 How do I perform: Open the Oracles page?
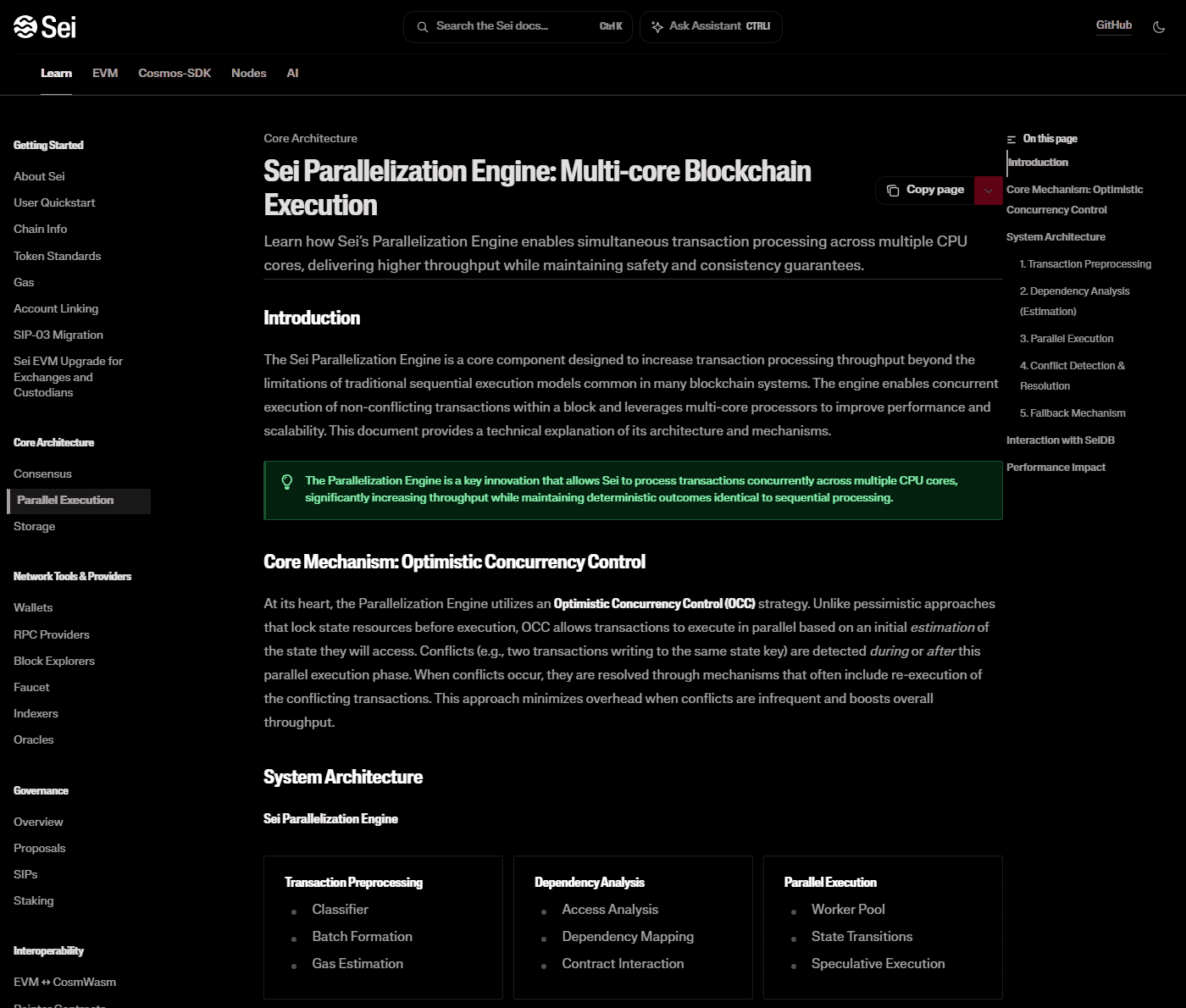[34, 739]
